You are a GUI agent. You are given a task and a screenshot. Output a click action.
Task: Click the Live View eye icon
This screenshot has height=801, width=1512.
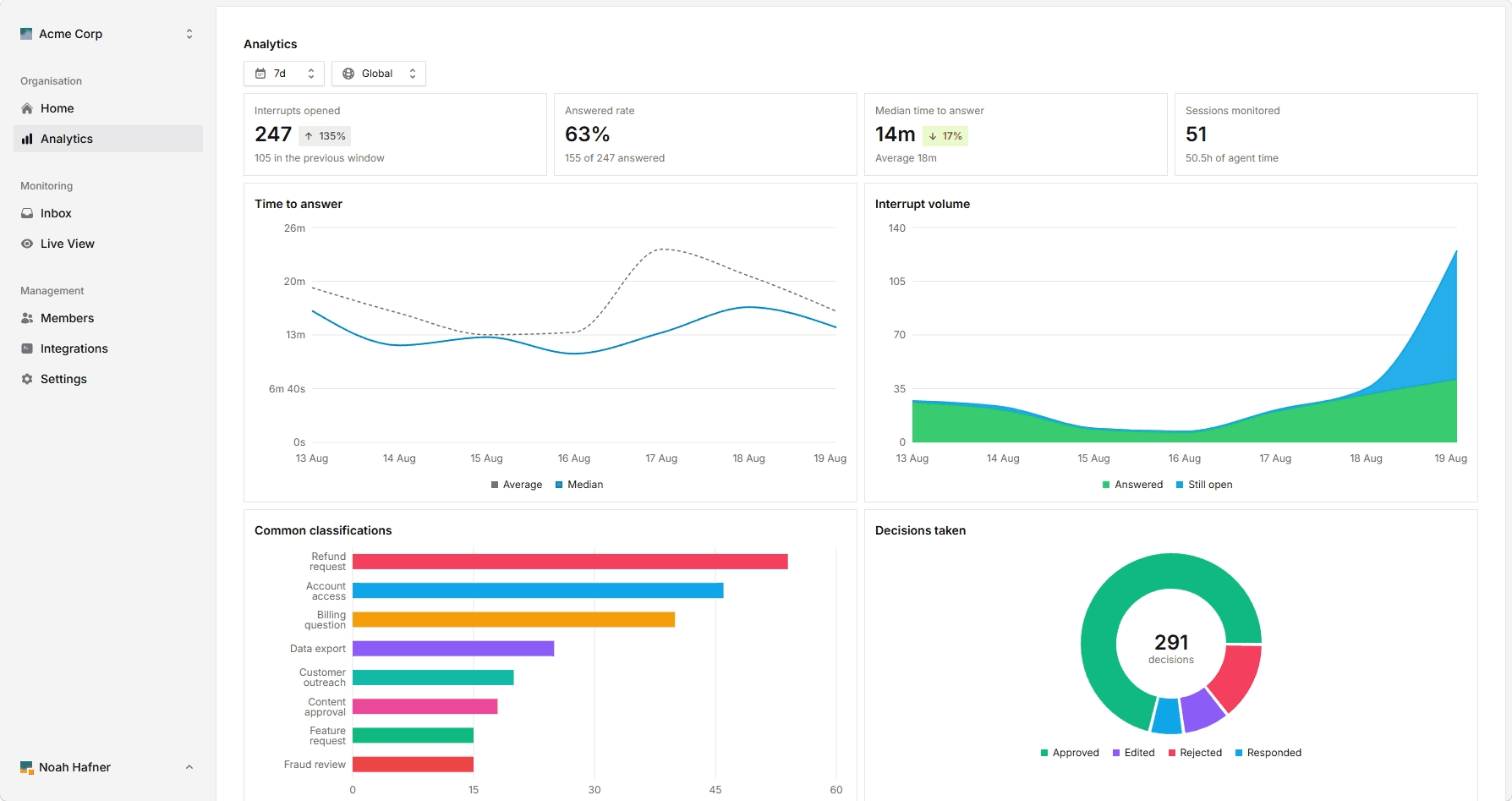(27, 244)
